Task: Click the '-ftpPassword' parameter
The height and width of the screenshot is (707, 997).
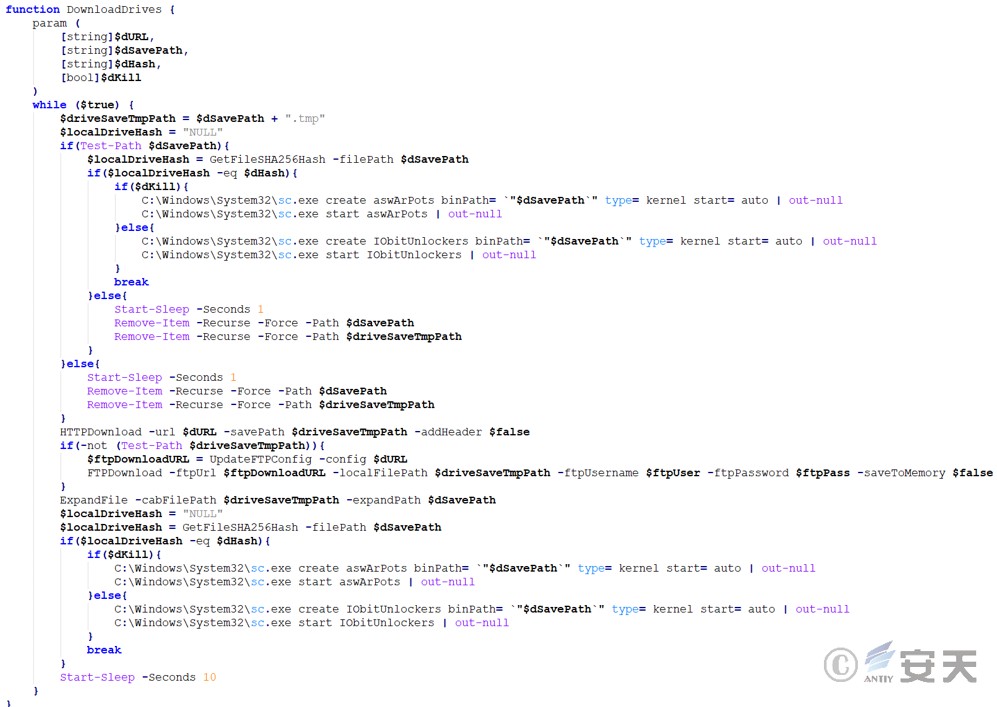Action: [x=748, y=473]
